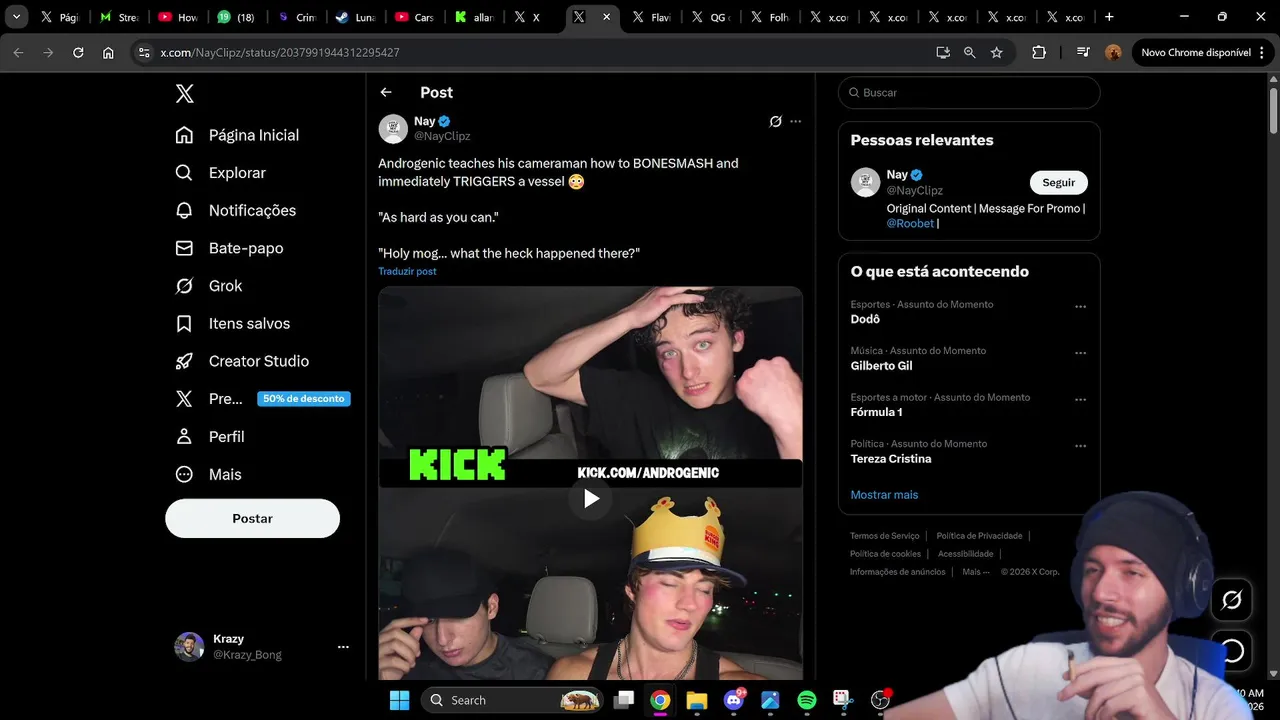
Task: Go to Página Inicial
Action: (238, 135)
